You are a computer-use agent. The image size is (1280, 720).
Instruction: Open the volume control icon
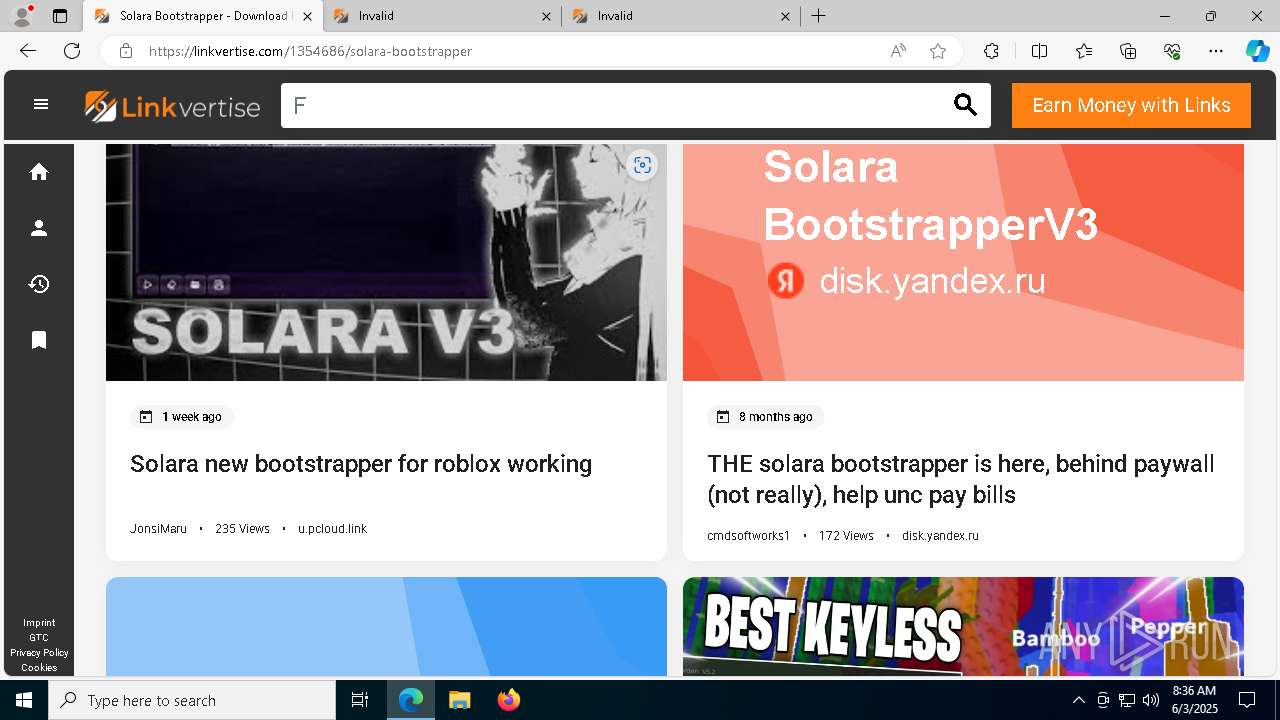point(1150,700)
